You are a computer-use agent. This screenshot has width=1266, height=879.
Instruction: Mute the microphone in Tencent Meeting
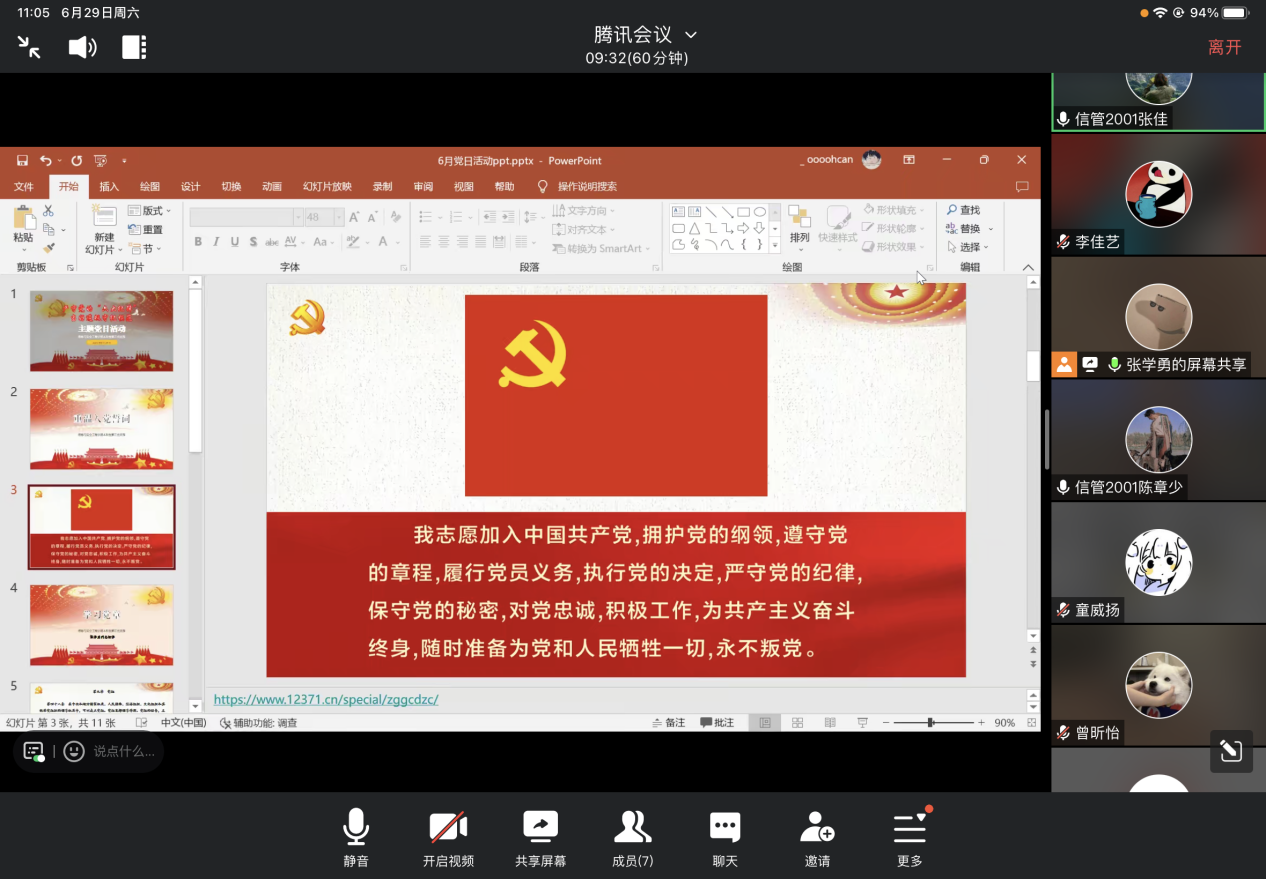[356, 838]
